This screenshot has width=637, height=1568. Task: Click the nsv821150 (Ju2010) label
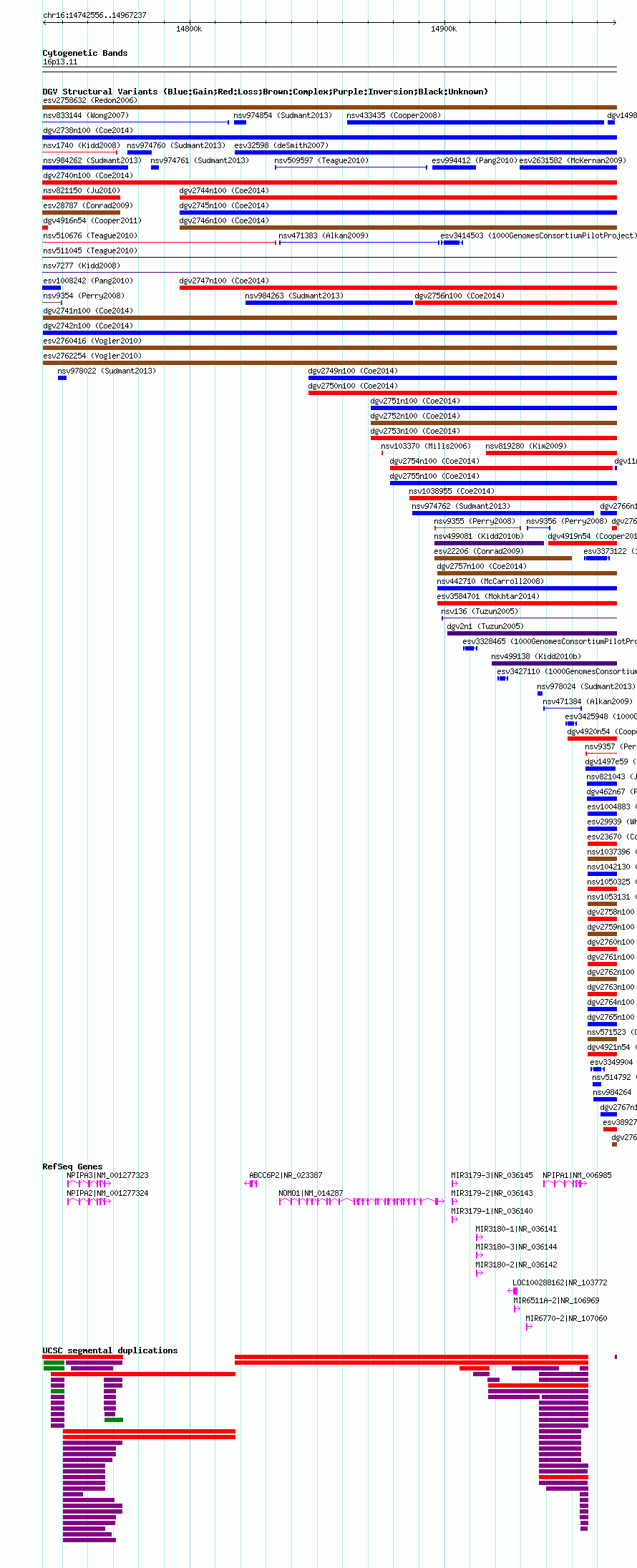pos(82,190)
